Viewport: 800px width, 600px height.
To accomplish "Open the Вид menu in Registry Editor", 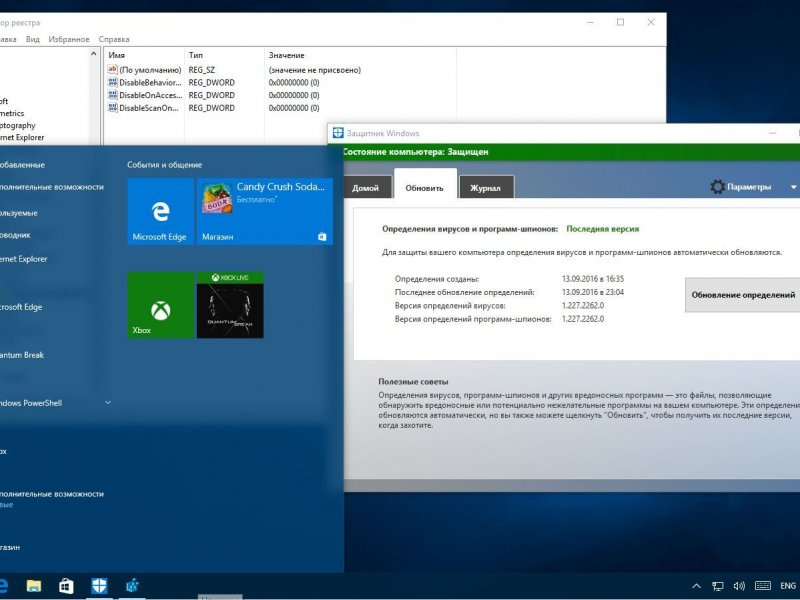I will [33, 39].
